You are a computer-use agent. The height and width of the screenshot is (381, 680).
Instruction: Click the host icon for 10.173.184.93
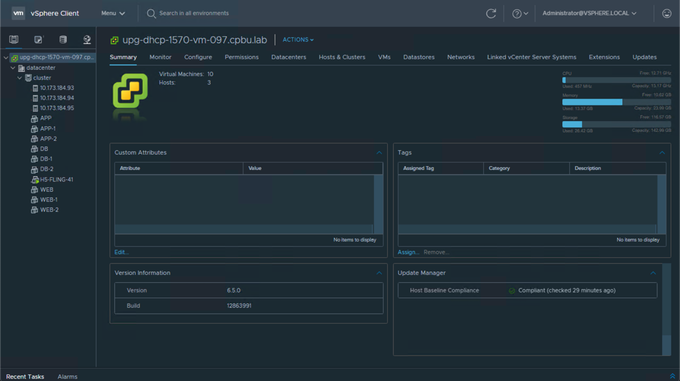click(x=35, y=88)
